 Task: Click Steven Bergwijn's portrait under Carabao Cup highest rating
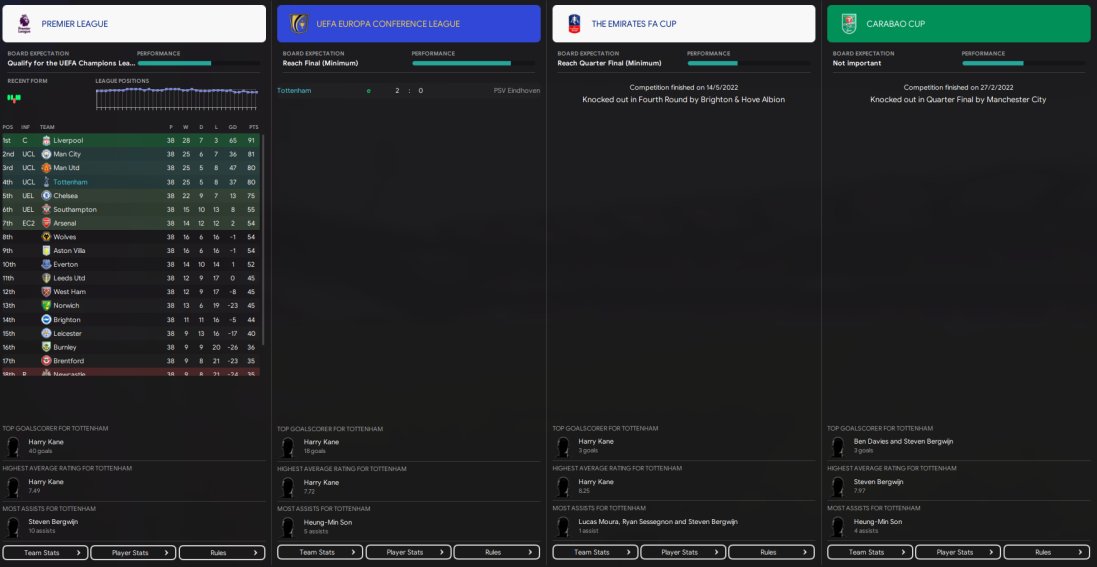[837, 486]
